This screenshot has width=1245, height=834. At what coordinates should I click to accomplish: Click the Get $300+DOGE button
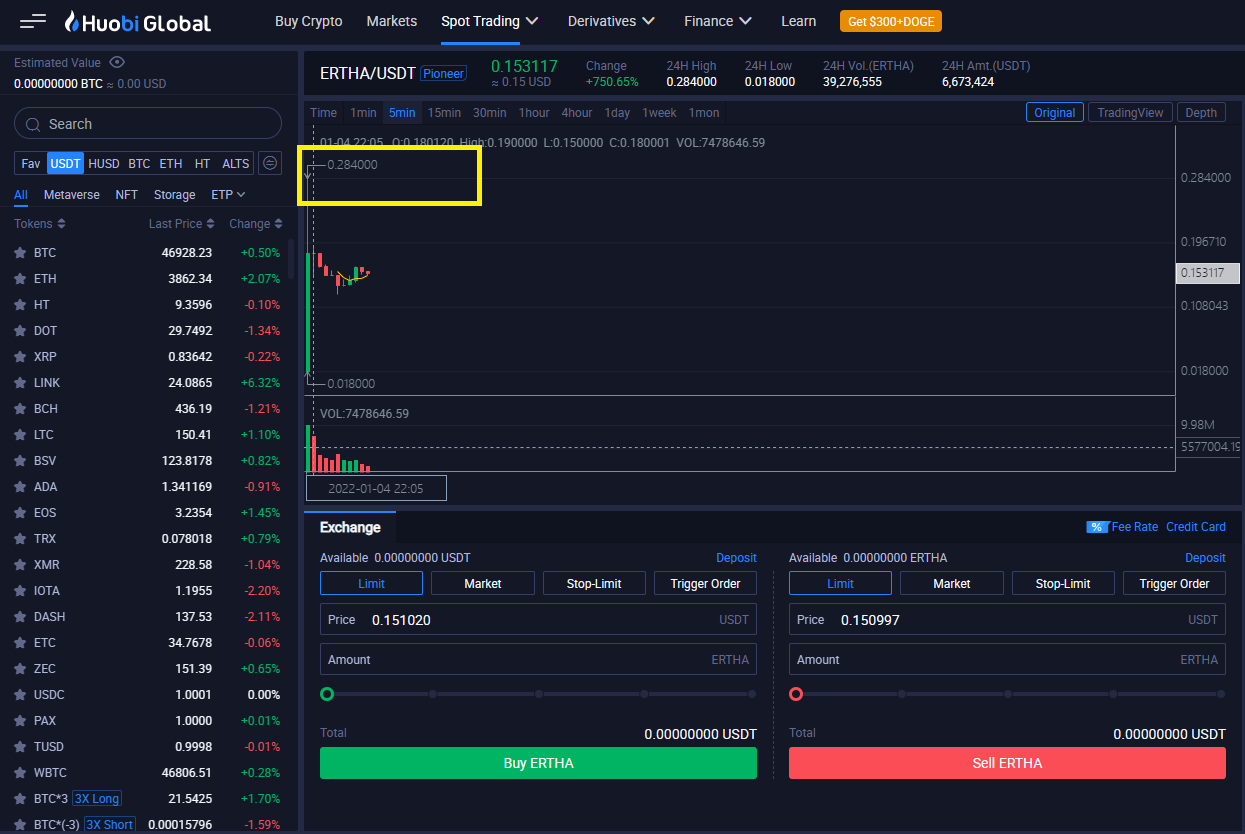tap(891, 21)
